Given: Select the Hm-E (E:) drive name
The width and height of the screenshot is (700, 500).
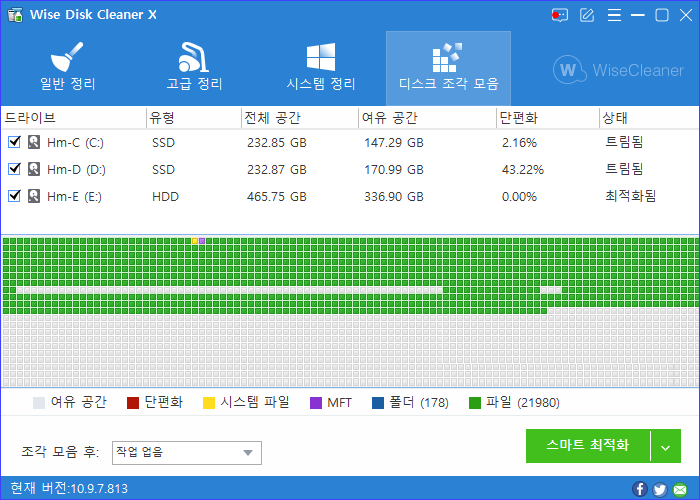Looking at the screenshot, I should pos(74,196).
